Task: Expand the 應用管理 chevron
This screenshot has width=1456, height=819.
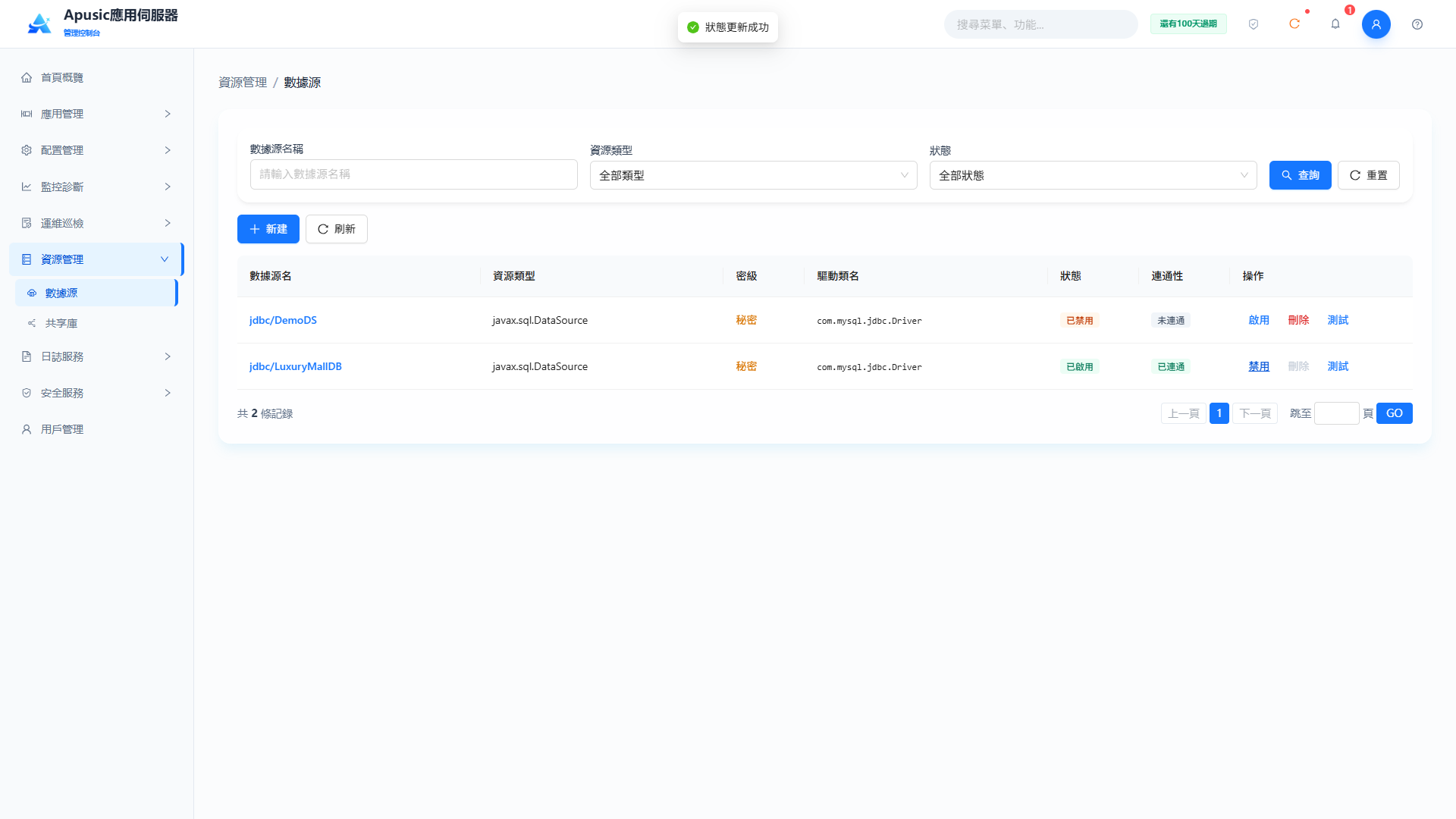Action: (168, 114)
